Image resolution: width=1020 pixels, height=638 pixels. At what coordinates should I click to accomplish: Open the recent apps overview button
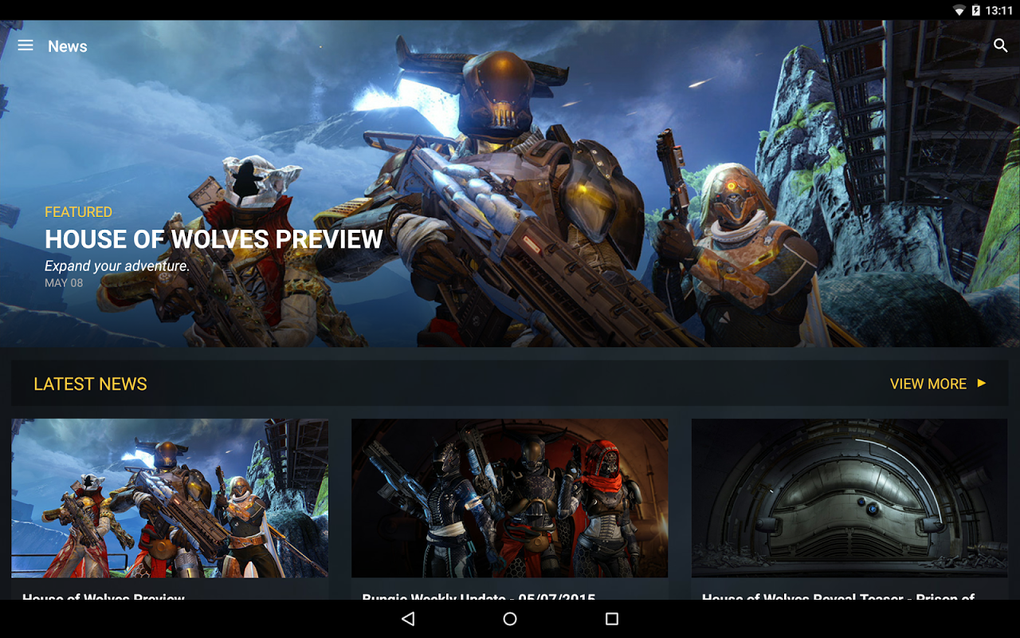(x=611, y=619)
